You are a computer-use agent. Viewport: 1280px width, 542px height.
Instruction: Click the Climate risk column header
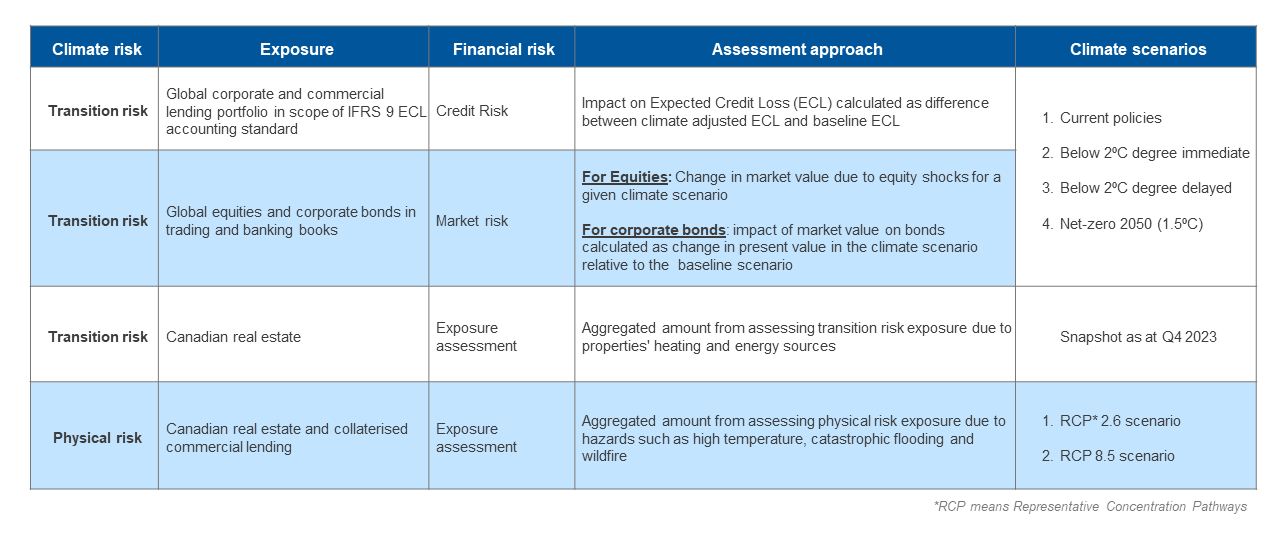(97, 49)
